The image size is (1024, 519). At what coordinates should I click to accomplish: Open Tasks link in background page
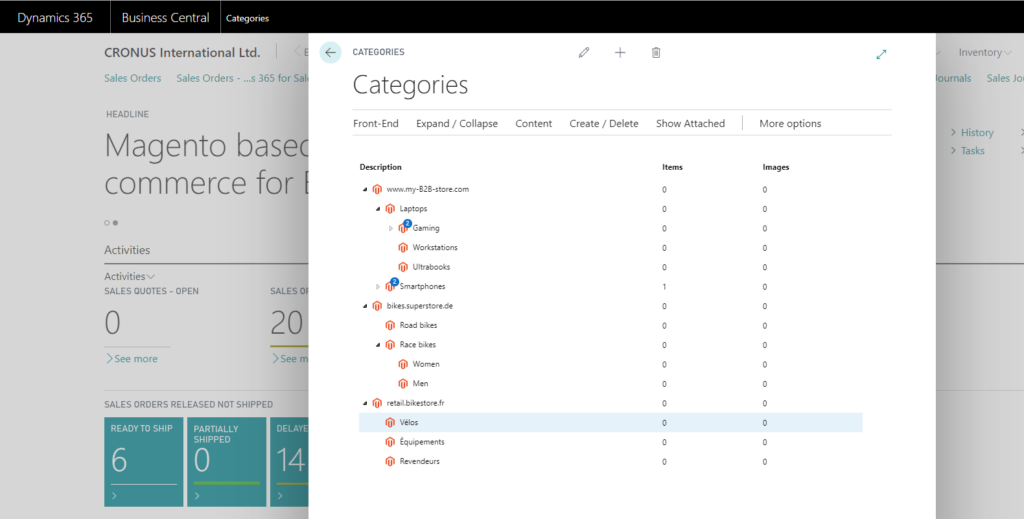pos(967,151)
